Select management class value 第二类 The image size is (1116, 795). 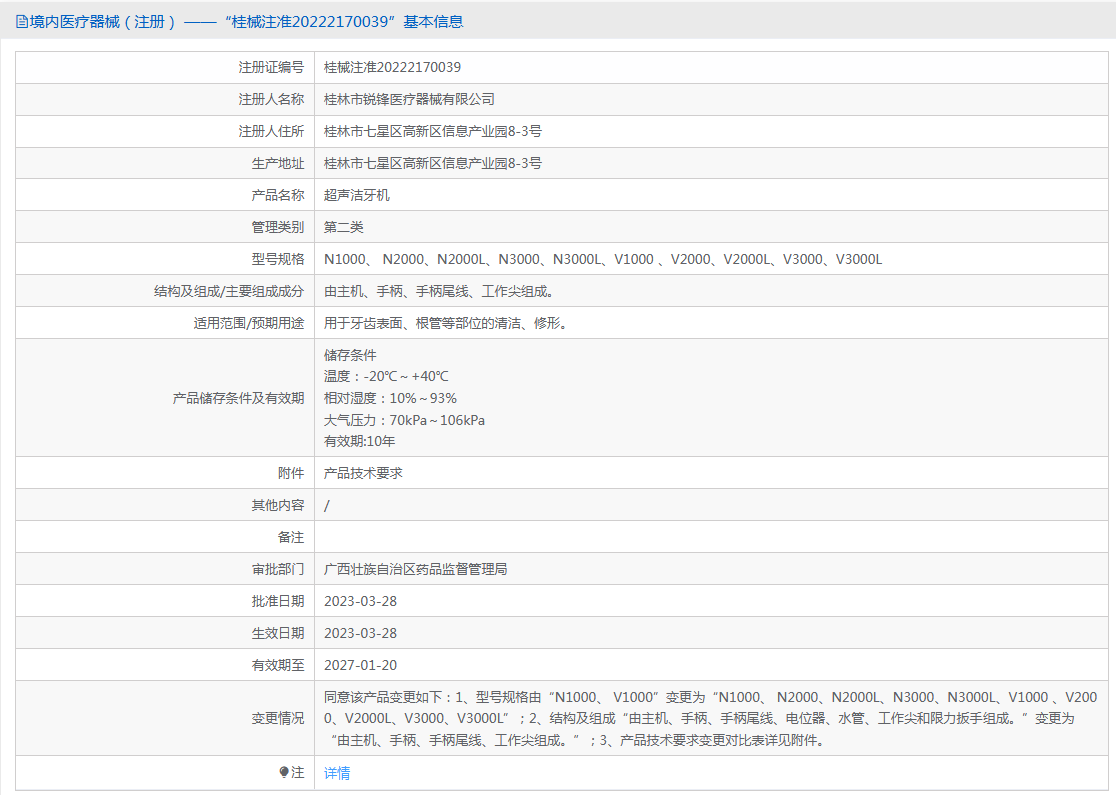point(344,227)
